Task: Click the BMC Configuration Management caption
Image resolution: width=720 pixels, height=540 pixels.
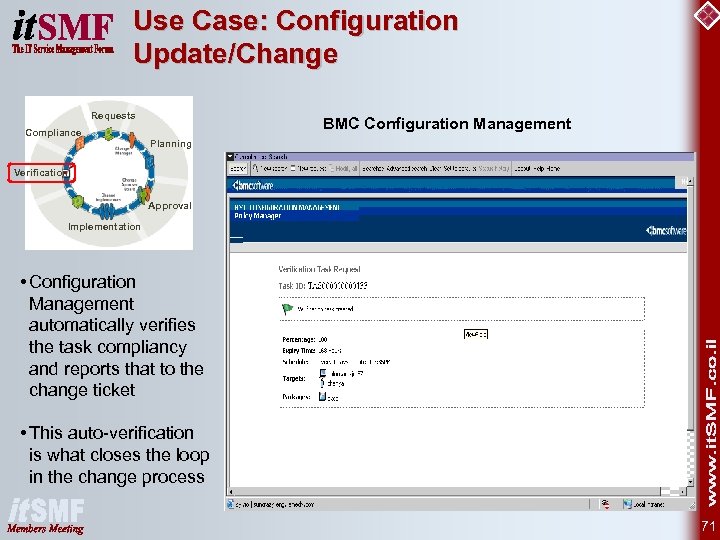Action: tap(447, 124)
